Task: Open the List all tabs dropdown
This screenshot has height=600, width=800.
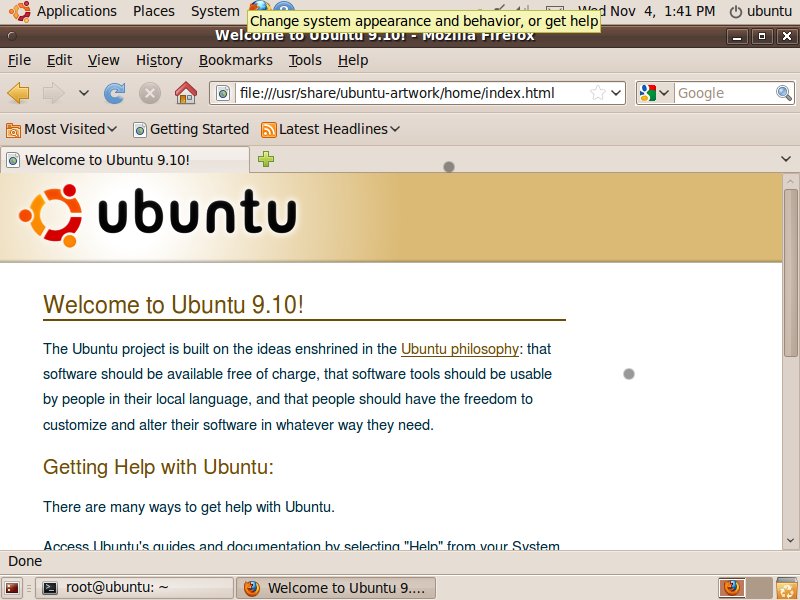Action: point(785,159)
